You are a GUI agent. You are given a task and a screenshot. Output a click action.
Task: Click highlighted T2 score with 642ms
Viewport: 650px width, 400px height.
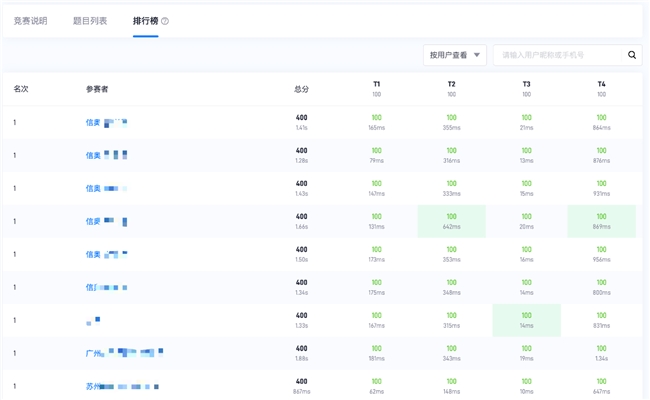(451, 221)
